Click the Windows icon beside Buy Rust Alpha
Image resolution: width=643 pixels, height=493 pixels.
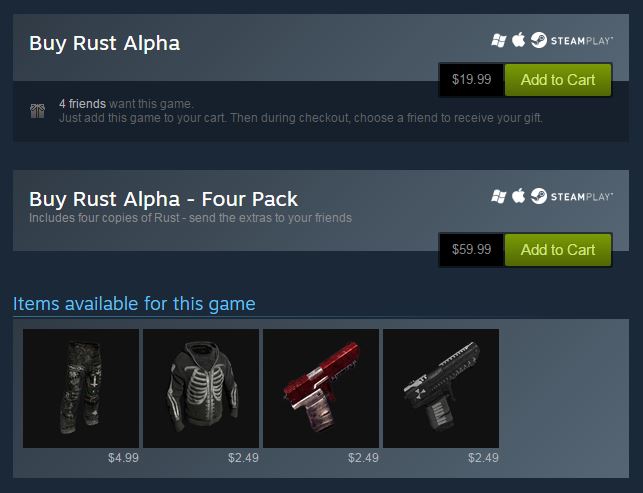499,40
